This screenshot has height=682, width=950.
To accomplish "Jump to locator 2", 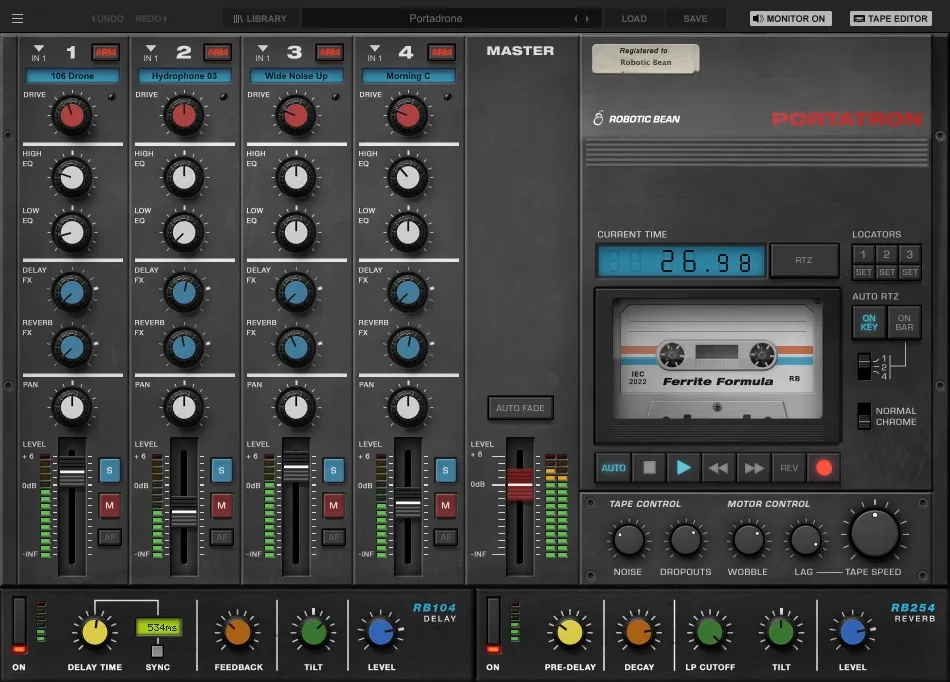I will pyautogui.click(x=886, y=254).
